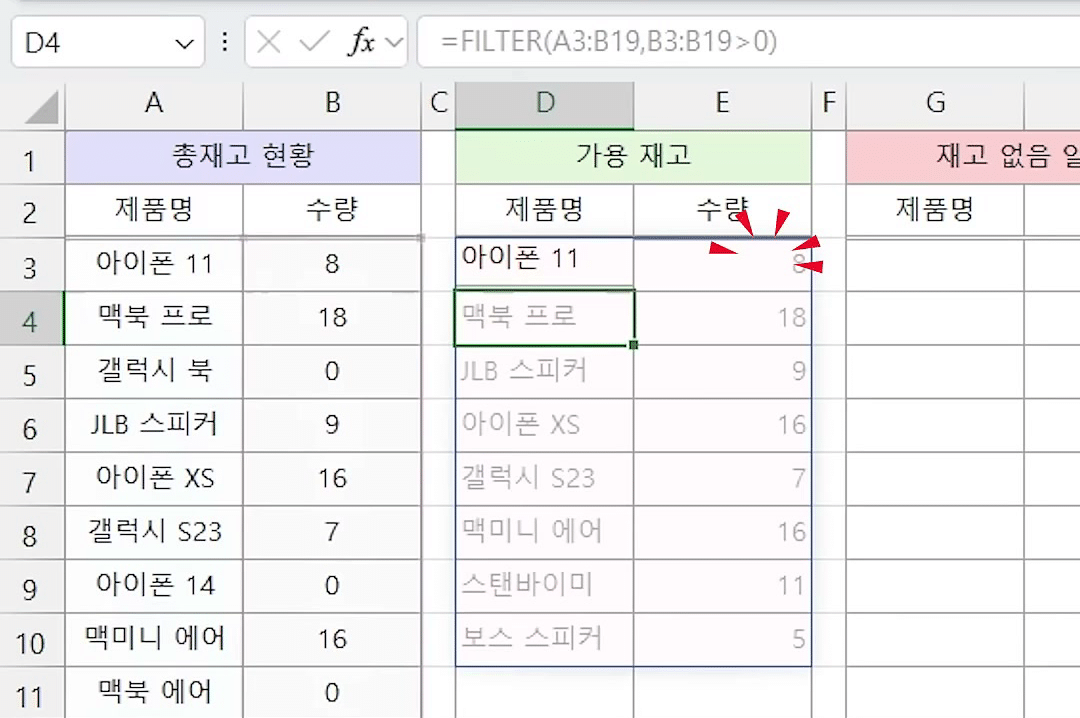The image size is (1080, 718).
Task: Click cell A10 '맥미니 에어'
Action: 154,641
